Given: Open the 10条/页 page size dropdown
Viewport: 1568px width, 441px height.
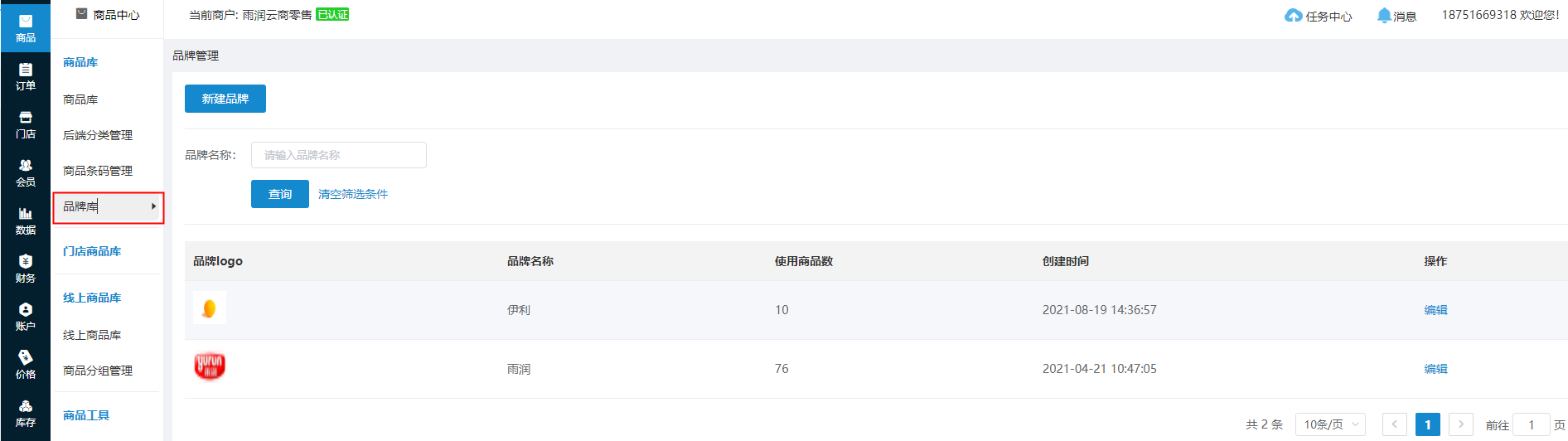Looking at the screenshot, I should (1330, 424).
